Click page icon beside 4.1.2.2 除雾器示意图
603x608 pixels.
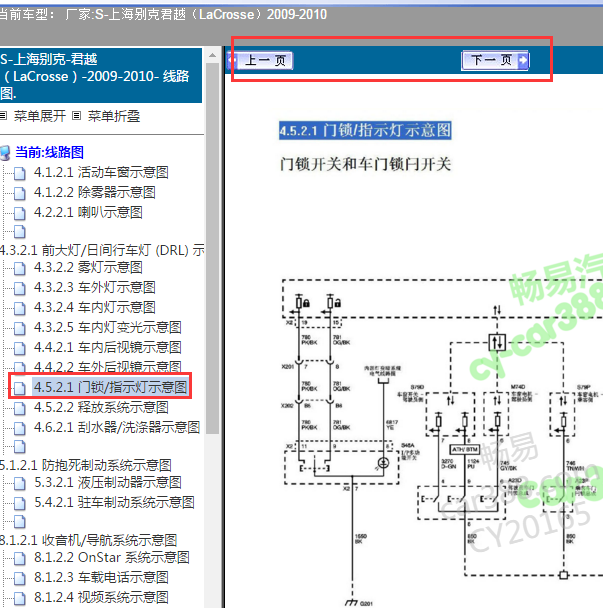click(x=20, y=193)
